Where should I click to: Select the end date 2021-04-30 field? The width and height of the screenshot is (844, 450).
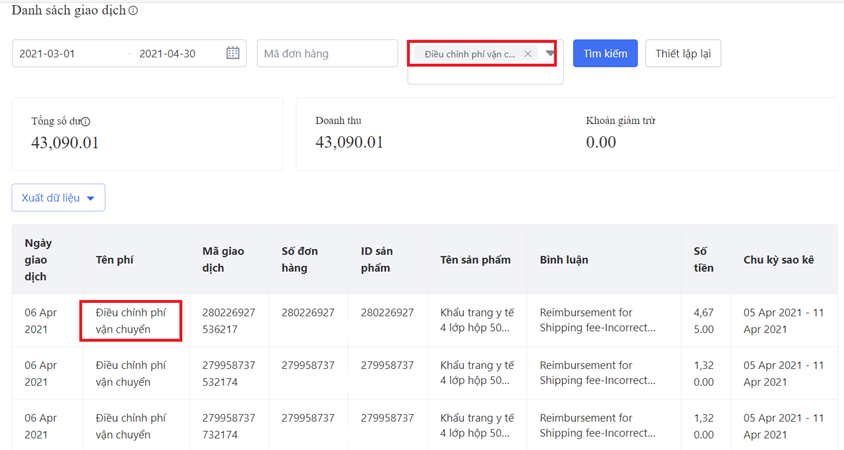167,54
